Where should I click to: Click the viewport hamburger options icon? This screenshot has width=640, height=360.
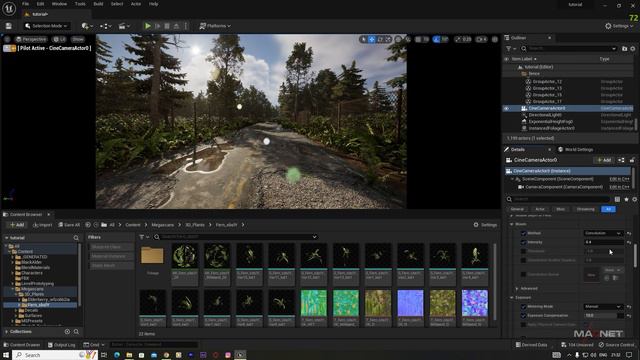[x=7, y=39]
